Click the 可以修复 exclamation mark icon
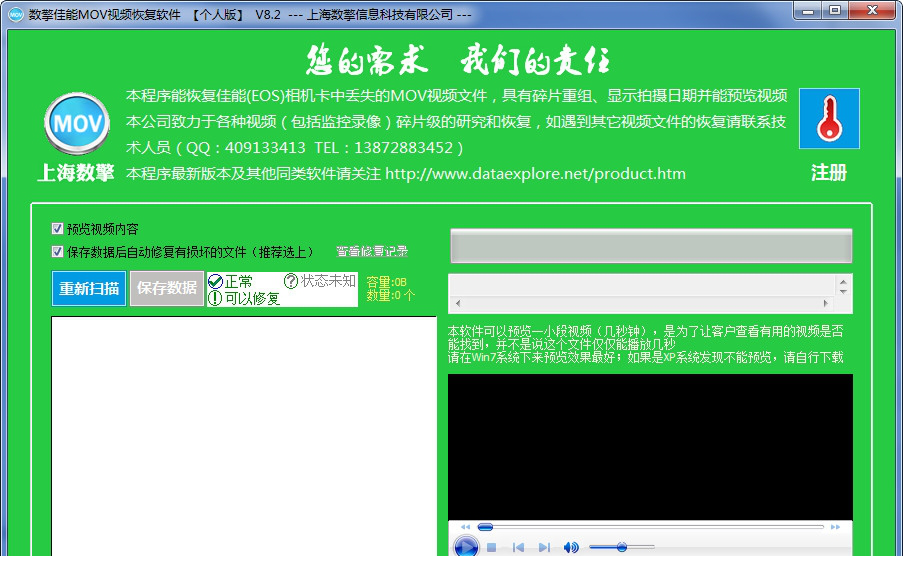 [215, 298]
